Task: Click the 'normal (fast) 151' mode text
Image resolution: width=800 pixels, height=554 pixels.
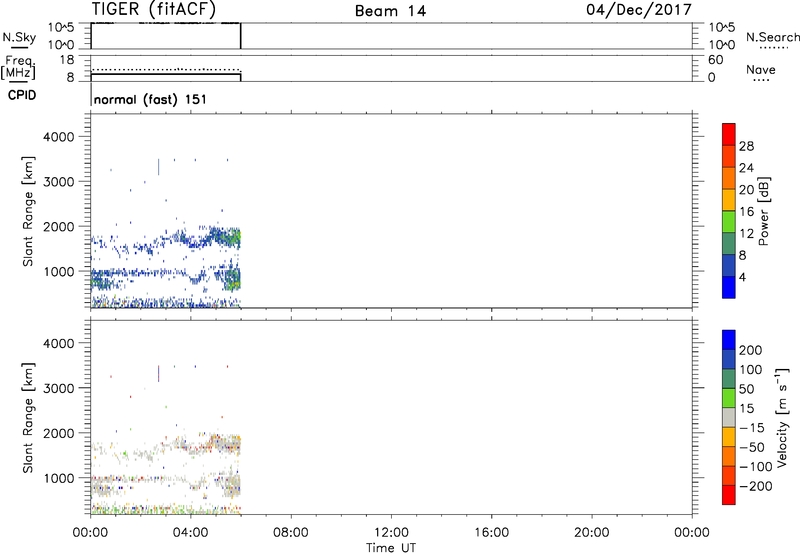Action: [151, 99]
